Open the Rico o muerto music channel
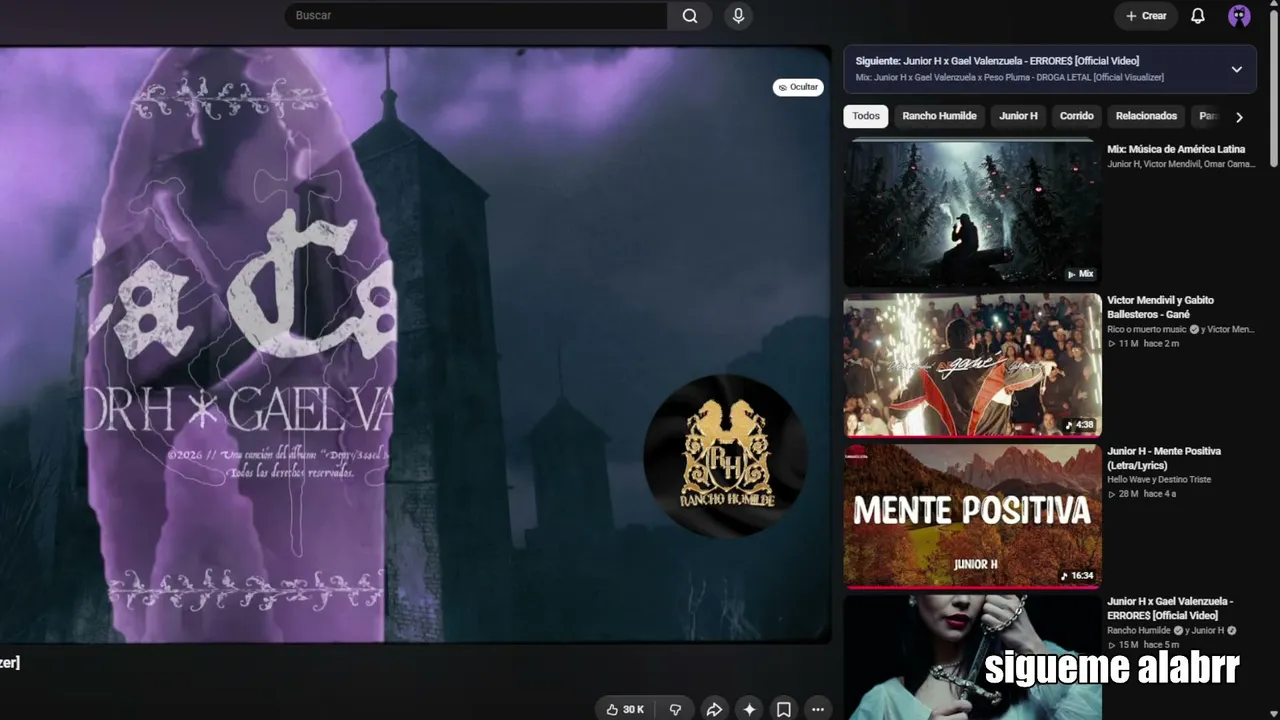 click(1147, 329)
